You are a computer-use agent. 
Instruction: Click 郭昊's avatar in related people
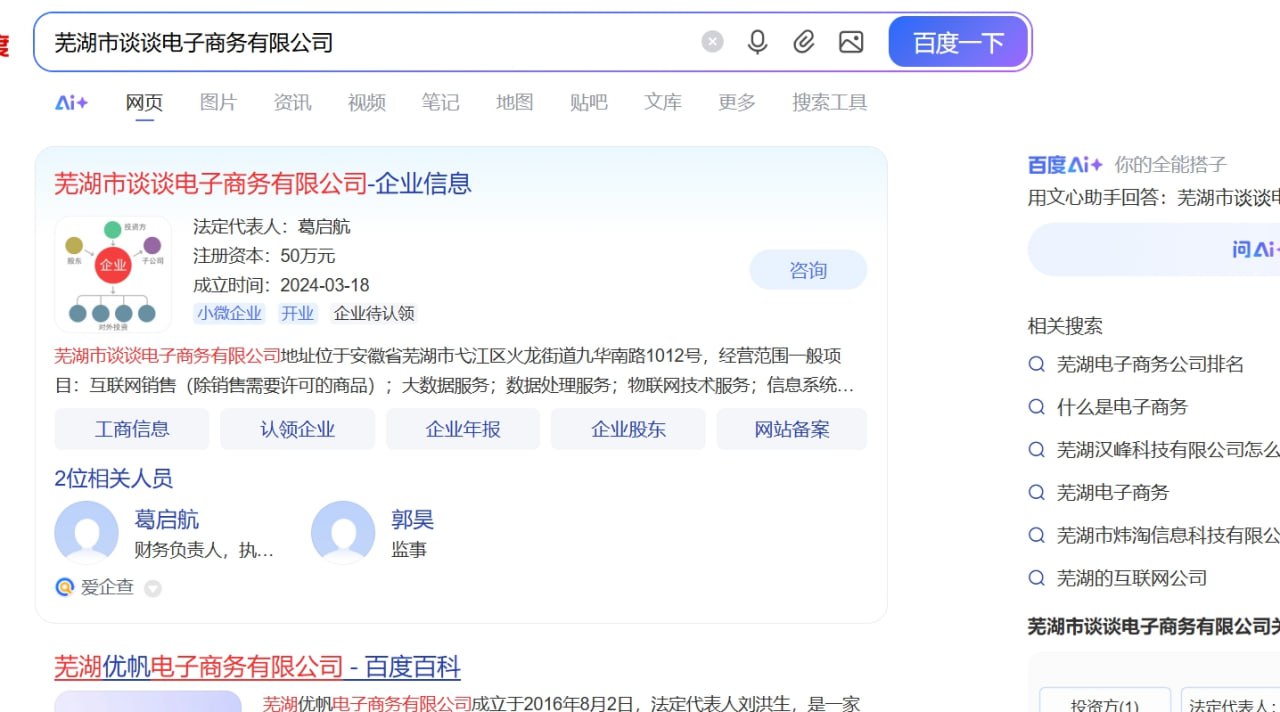click(x=343, y=532)
